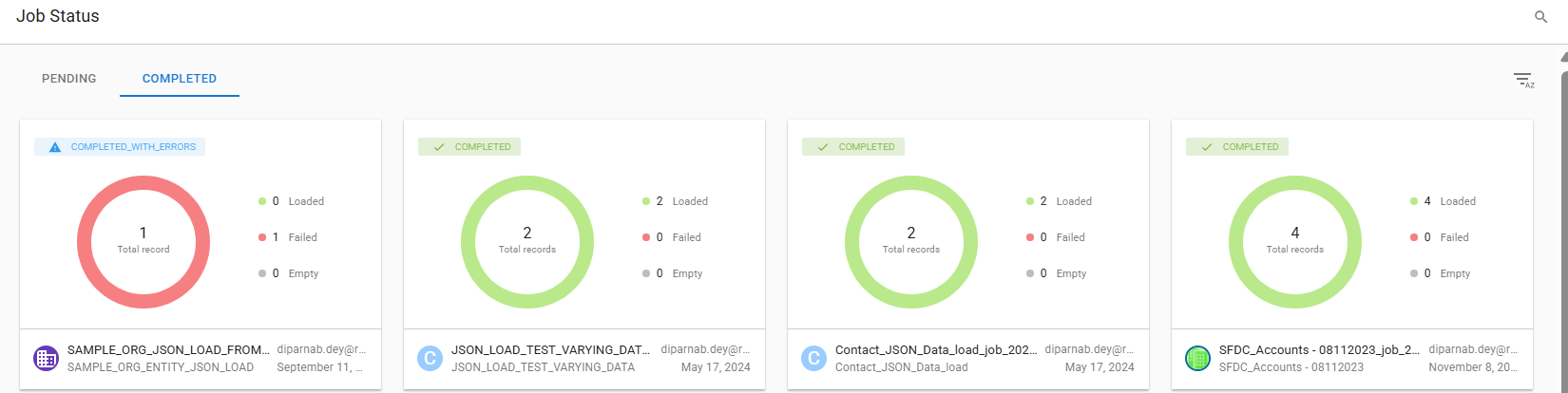This screenshot has width=1568, height=393.
Task: Click the purple grid icon for SAMPLE_ORG job
Action: pos(46,358)
